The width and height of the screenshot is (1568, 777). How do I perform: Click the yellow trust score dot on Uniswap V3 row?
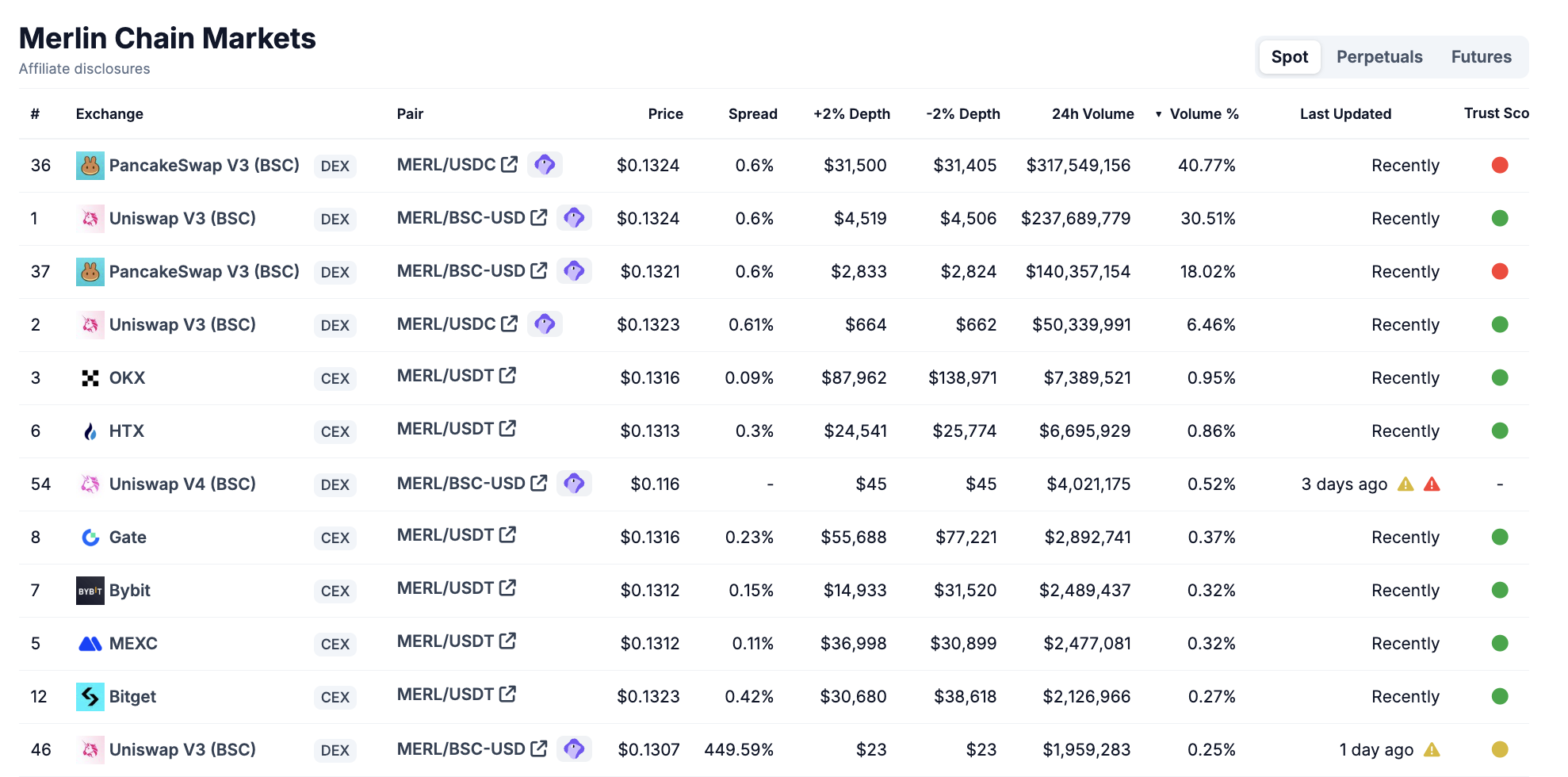pos(1500,749)
